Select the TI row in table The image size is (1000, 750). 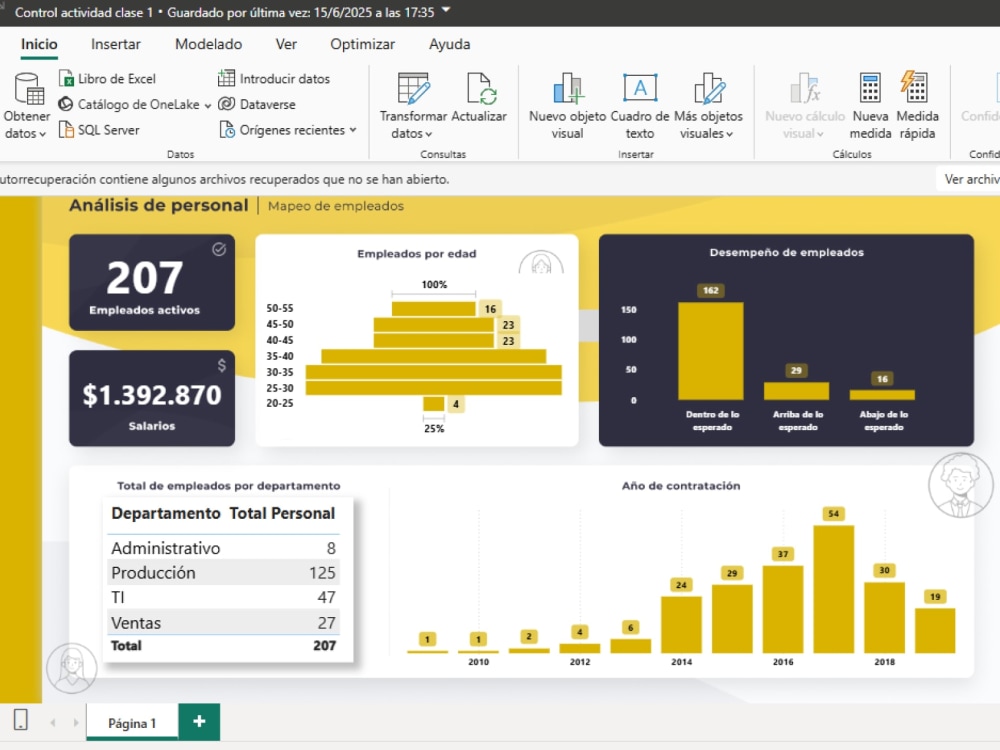[223, 597]
